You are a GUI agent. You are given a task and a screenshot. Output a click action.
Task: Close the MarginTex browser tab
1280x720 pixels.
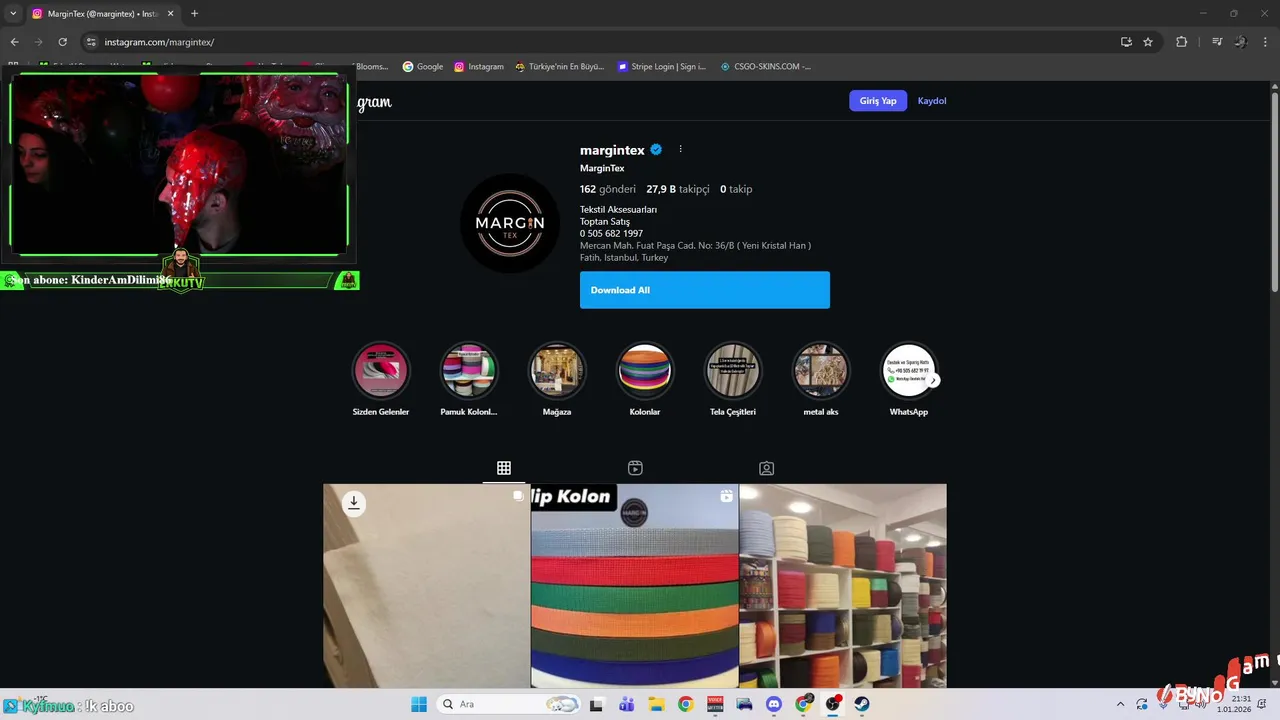click(170, 14)
